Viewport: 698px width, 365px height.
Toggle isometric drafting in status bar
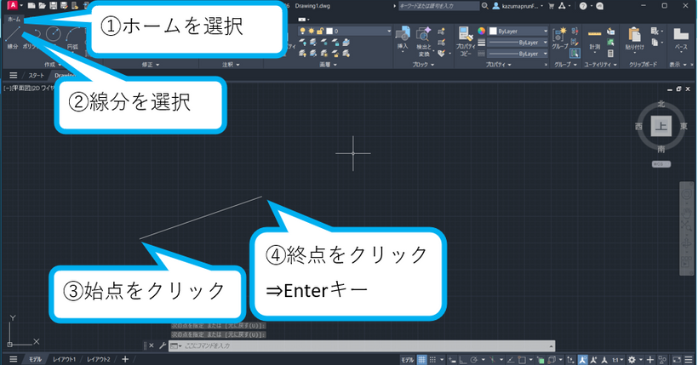click(492, 360)
